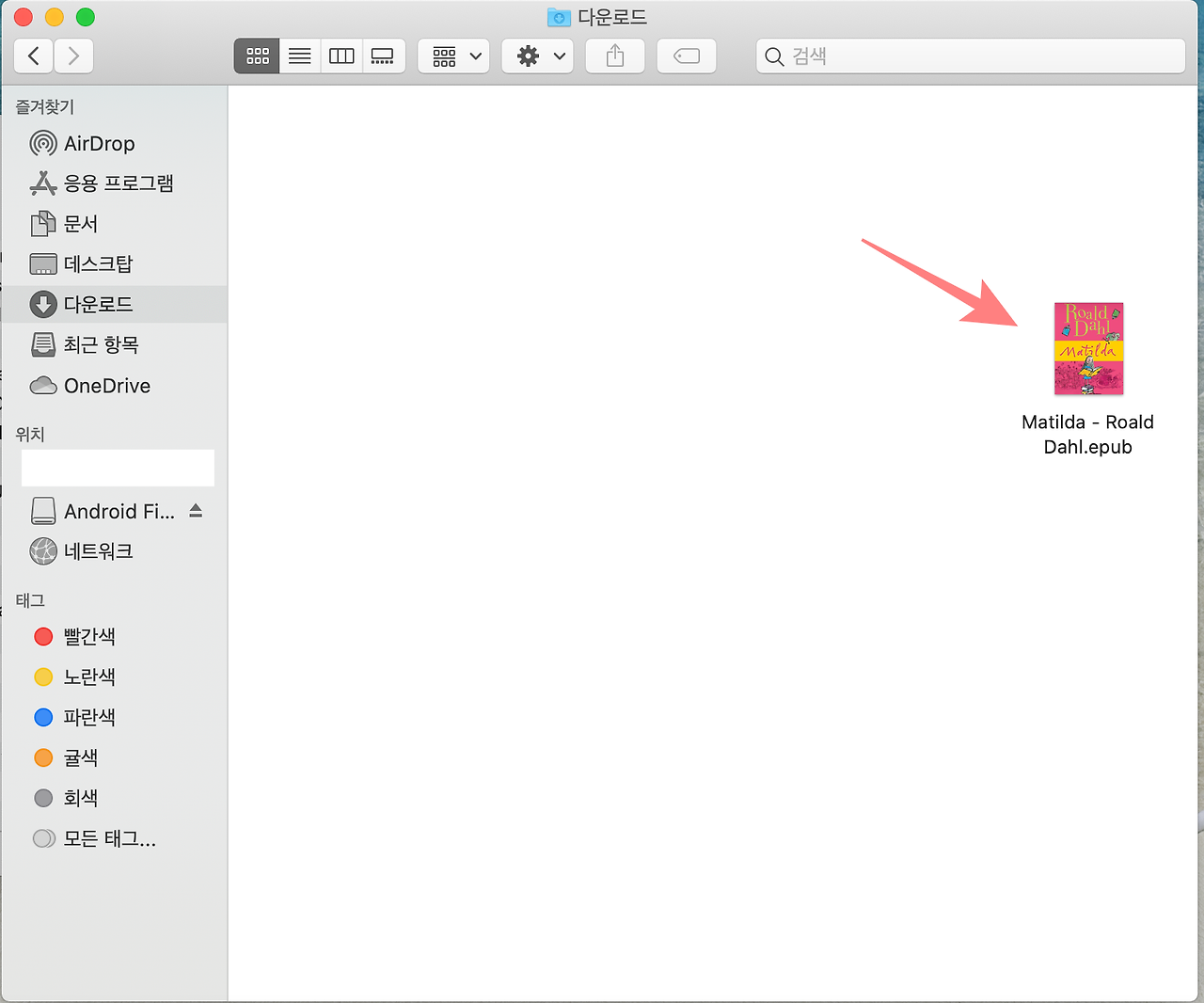Click the 태그 sidebar section header
The image size is (1204, 1003).
tap(30, 600)
